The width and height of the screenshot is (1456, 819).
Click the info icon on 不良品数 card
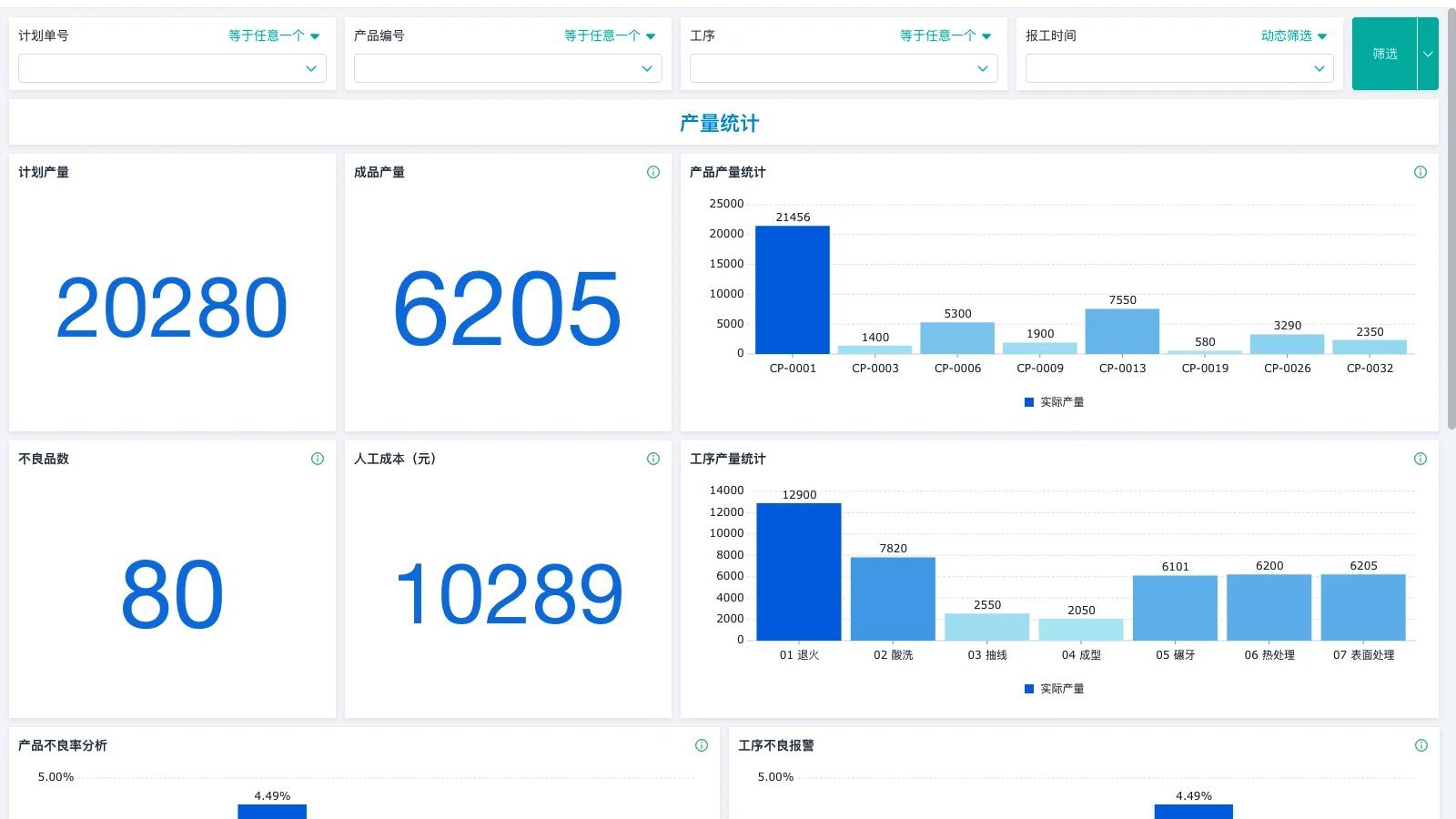(x=316, y=459)
